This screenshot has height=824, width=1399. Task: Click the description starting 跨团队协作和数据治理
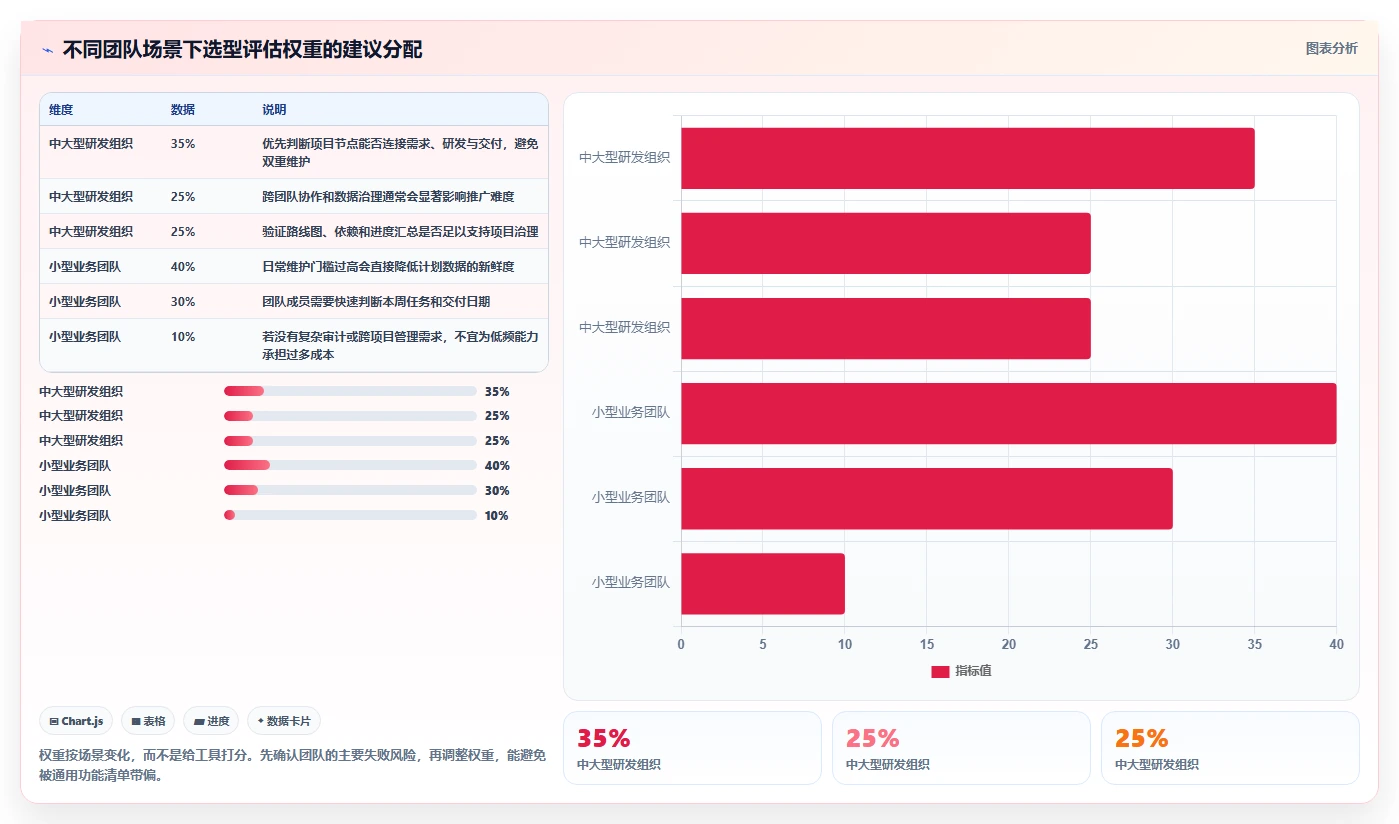pyautogui.click(x=388, y=197)
